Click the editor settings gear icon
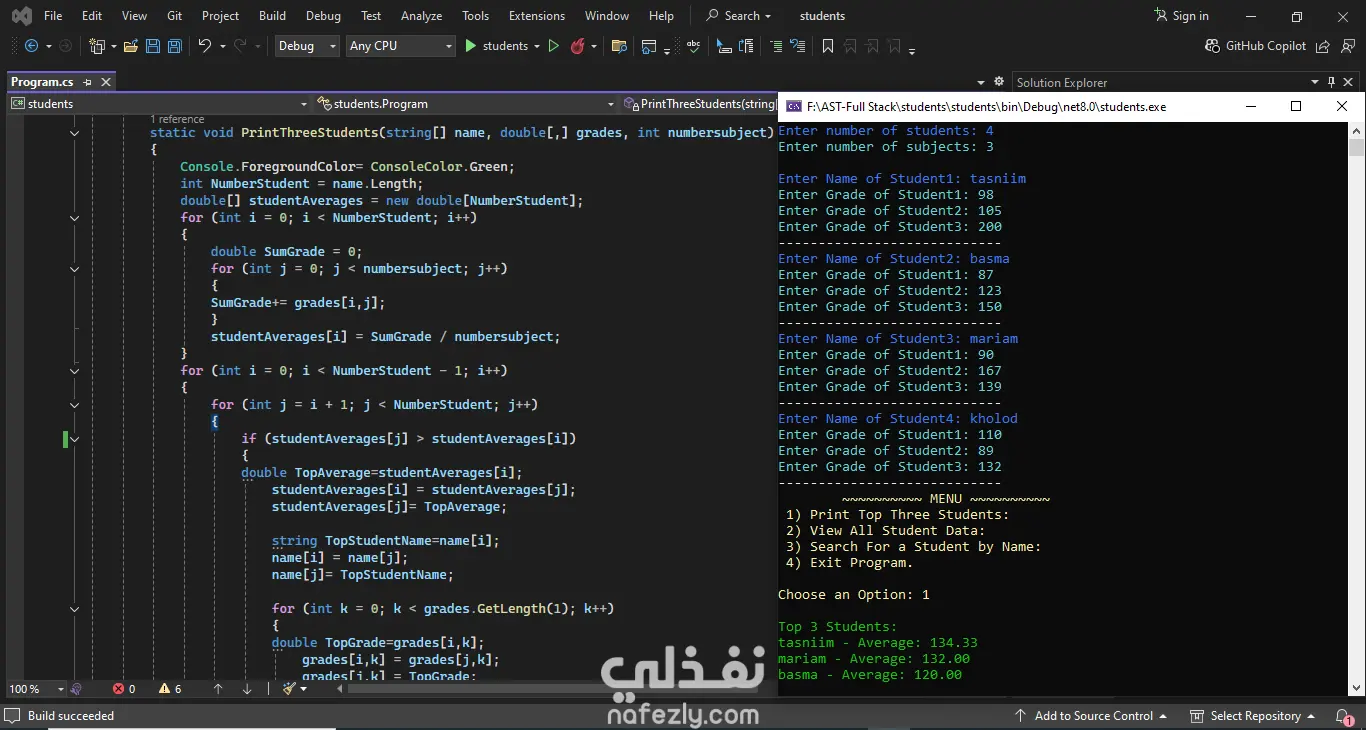Screen dimensions: 1366x730 pyautogui.click(x=998, y=82)
